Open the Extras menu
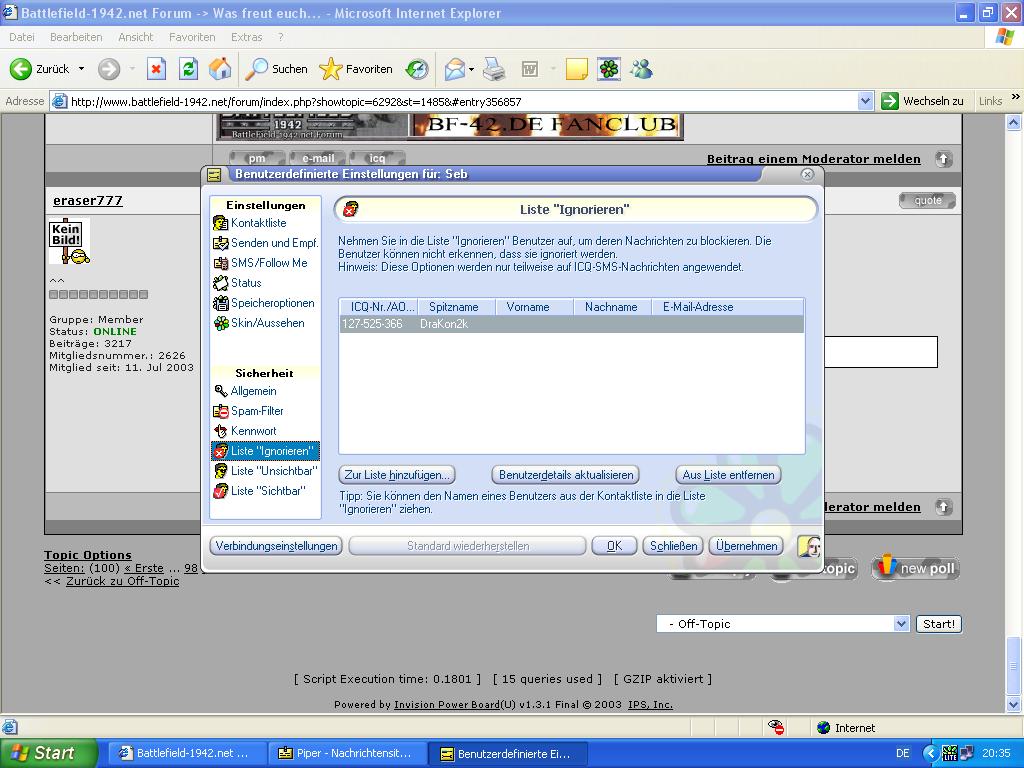The image size is (1024, 768). pos(246,37)
